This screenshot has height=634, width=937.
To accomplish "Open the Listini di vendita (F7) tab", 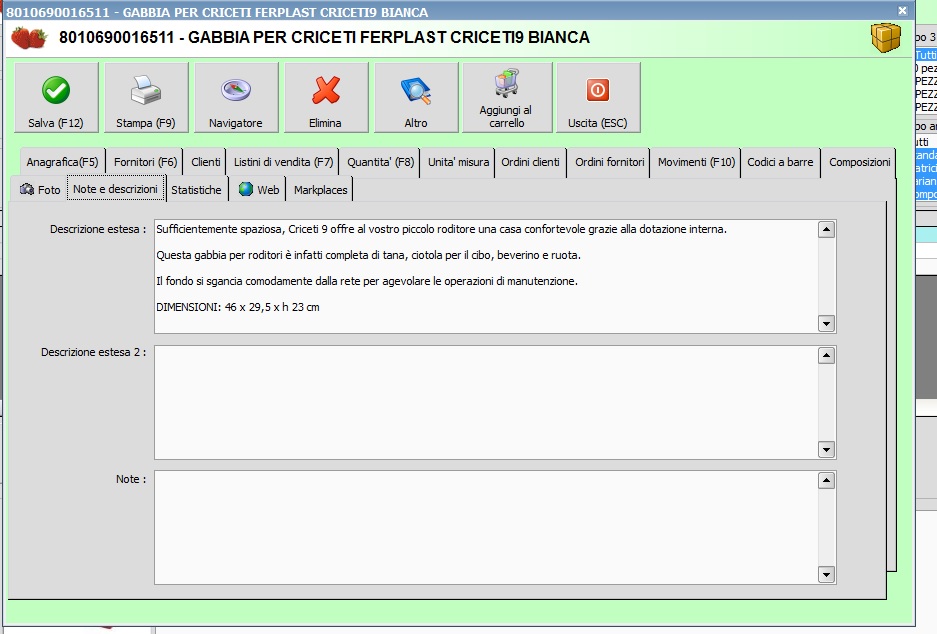I will [x=283, y=162].
